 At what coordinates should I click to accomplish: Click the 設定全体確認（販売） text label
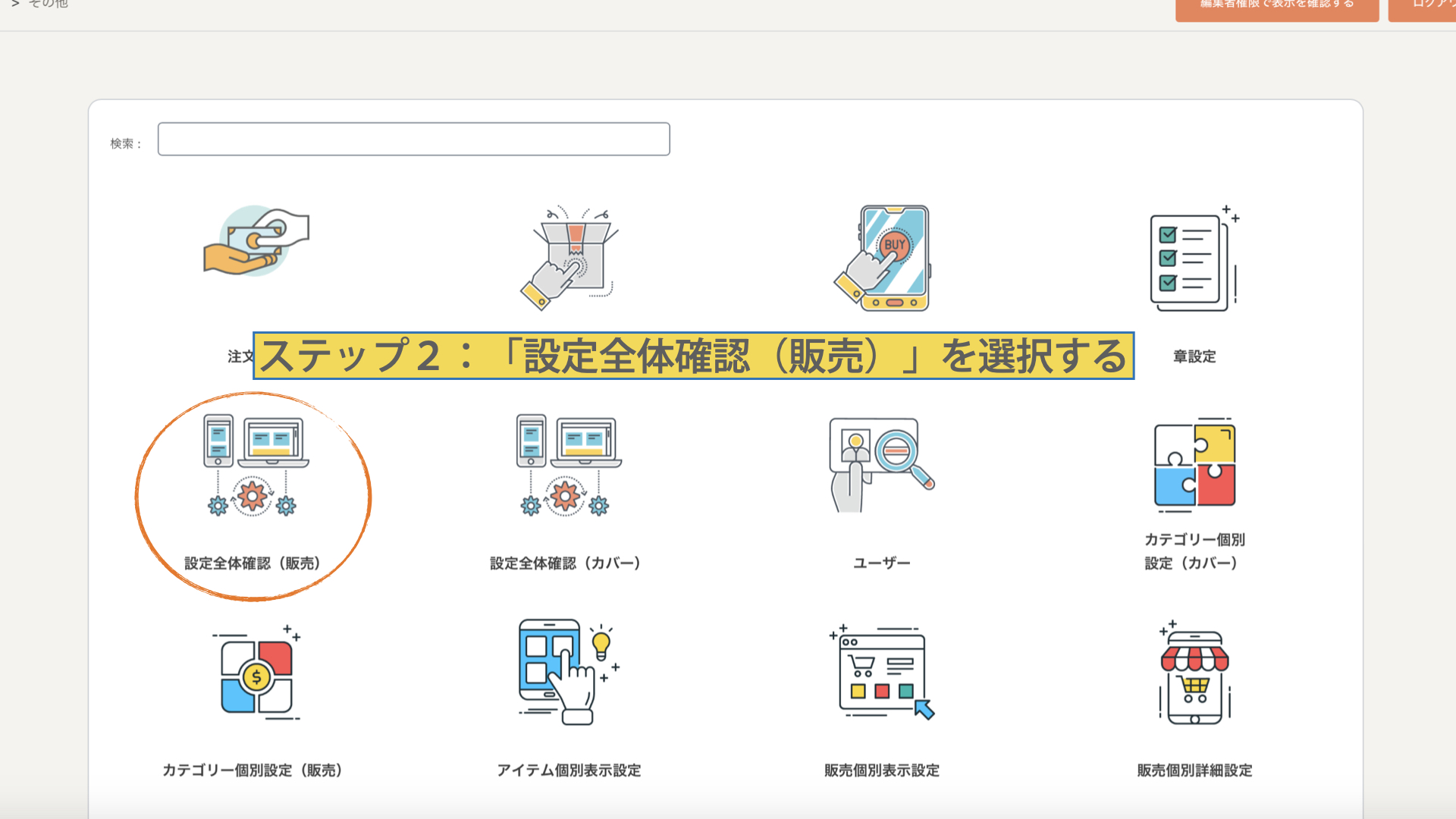pyautogui.click(x=253, y=563)
